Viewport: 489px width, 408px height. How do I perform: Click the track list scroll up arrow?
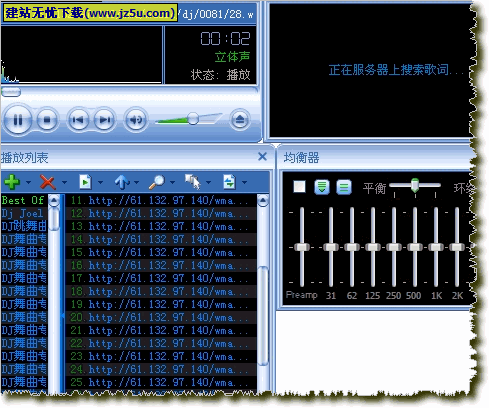(263, 201)
